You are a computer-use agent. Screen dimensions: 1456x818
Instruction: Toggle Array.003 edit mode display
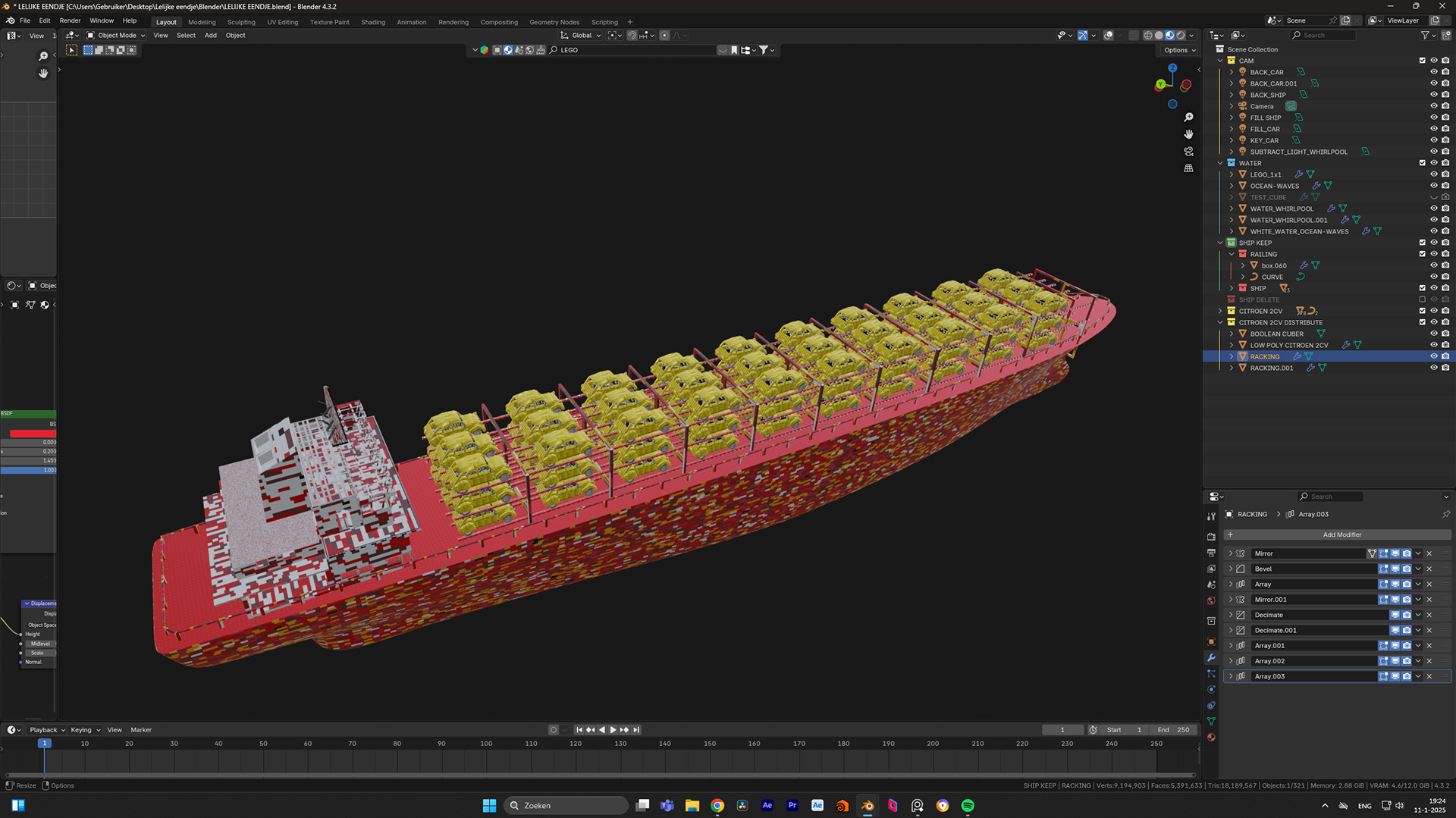pos(1384,676)
